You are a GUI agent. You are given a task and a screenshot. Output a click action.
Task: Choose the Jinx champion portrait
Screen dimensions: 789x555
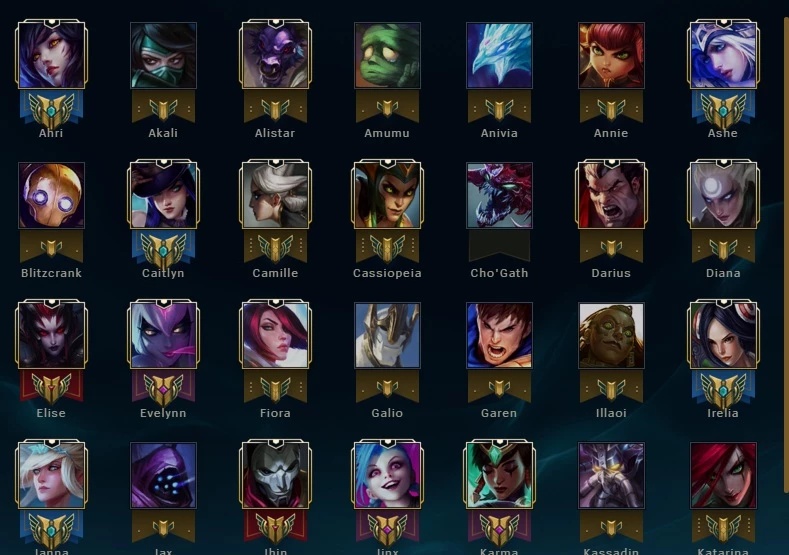click(387, 474)
